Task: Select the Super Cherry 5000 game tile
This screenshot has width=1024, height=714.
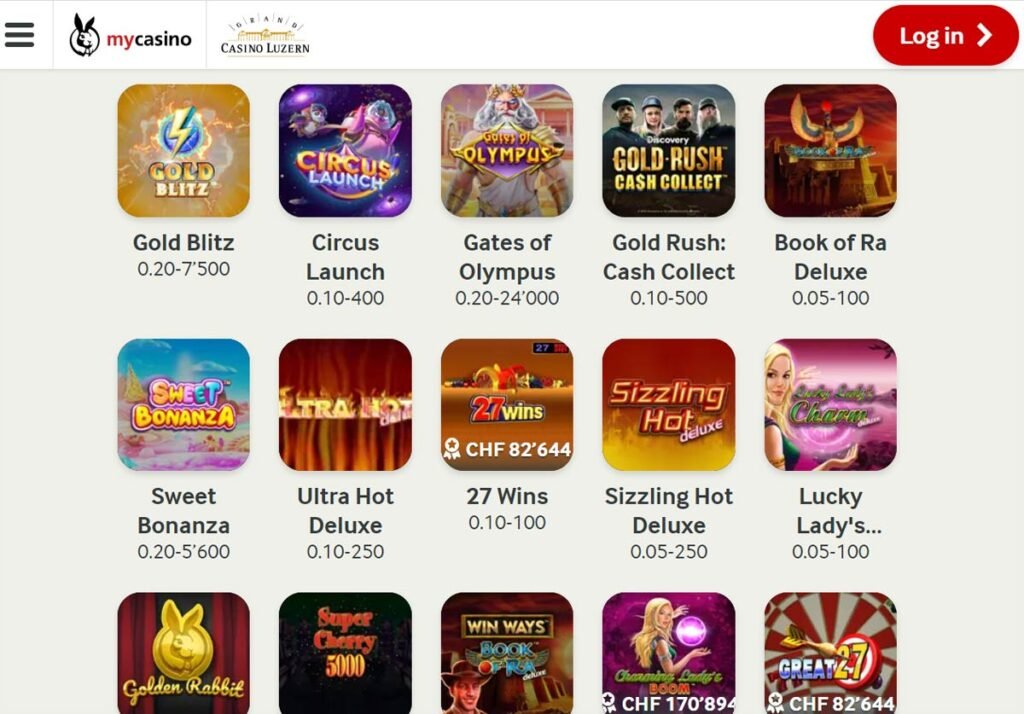Action: [345, 653]
